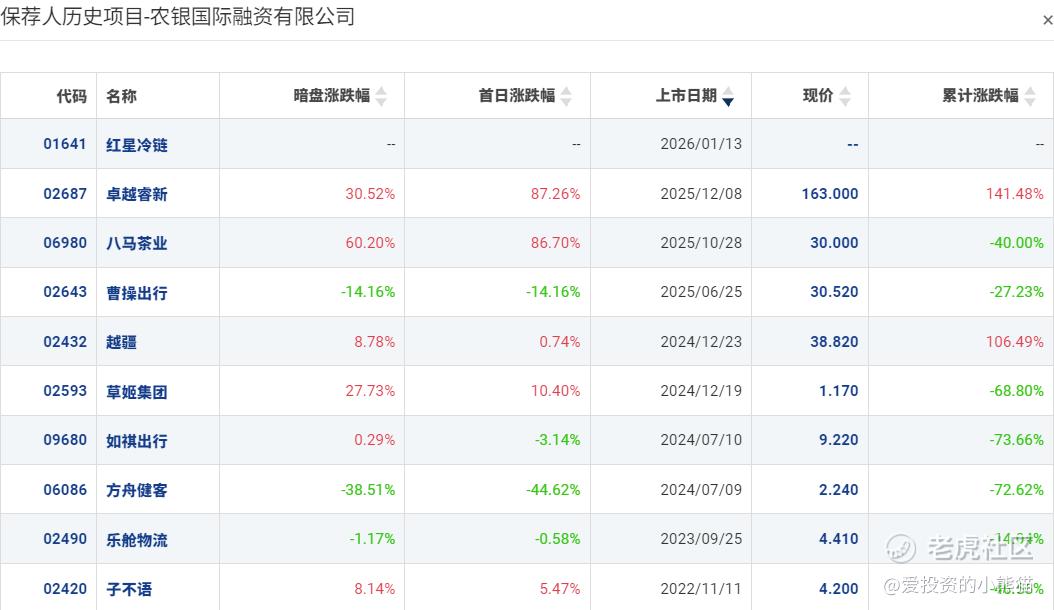Select listing date 2024/07/10
This screenshot has width=1054, height=610.
tap(701, 440)
